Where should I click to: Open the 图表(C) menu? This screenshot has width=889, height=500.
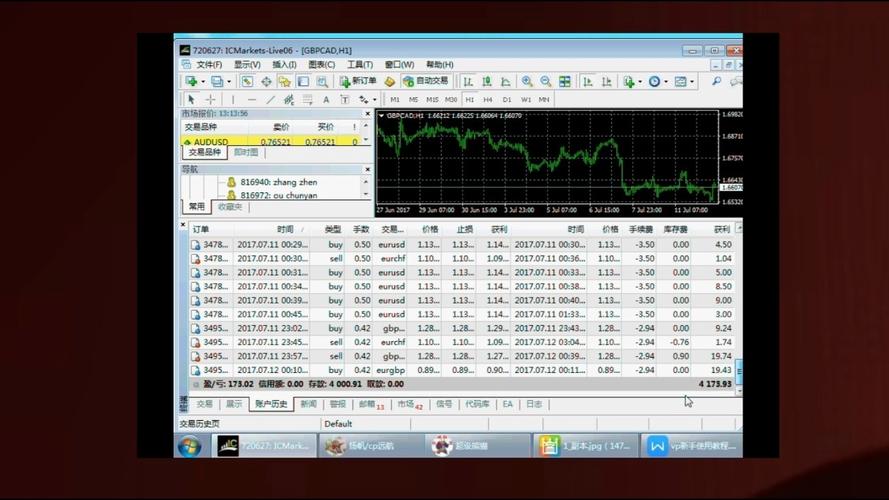click(x=321, y=65)
